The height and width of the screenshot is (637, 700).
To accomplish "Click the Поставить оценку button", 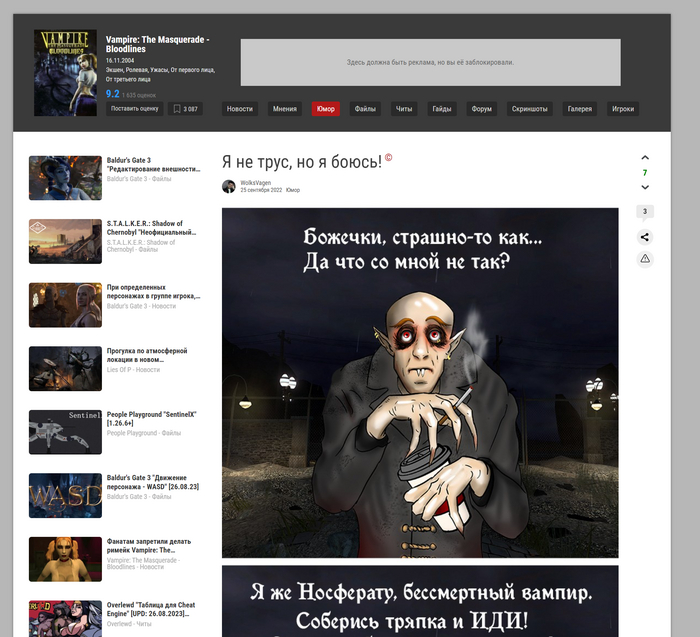I will (134, 109).
